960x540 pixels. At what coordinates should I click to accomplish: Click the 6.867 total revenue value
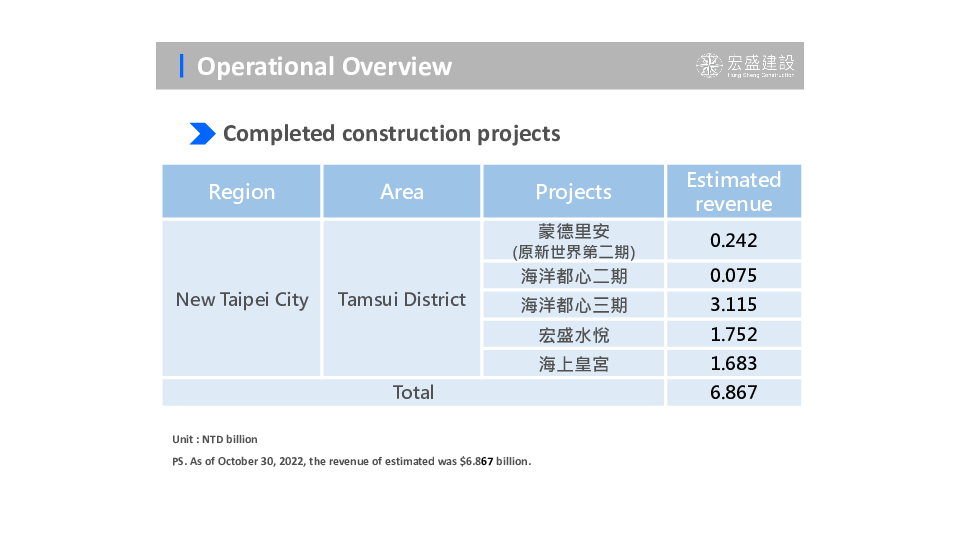[733, 392]
